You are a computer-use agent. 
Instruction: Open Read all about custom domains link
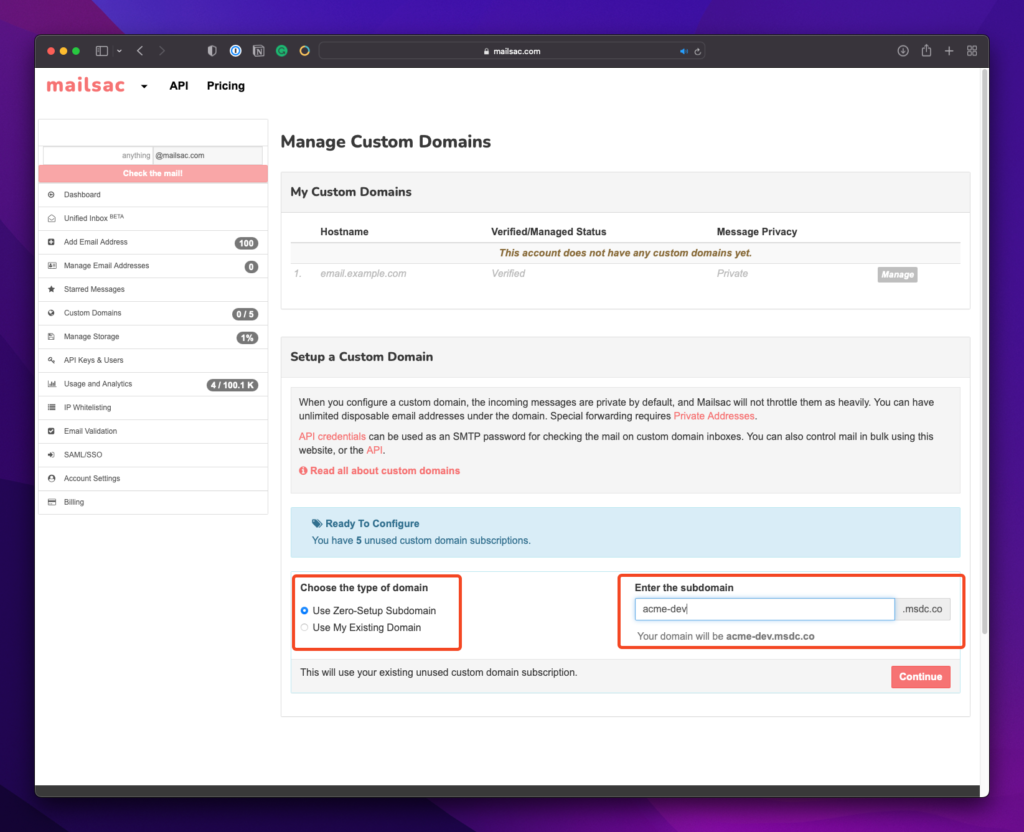click(379, 471)
